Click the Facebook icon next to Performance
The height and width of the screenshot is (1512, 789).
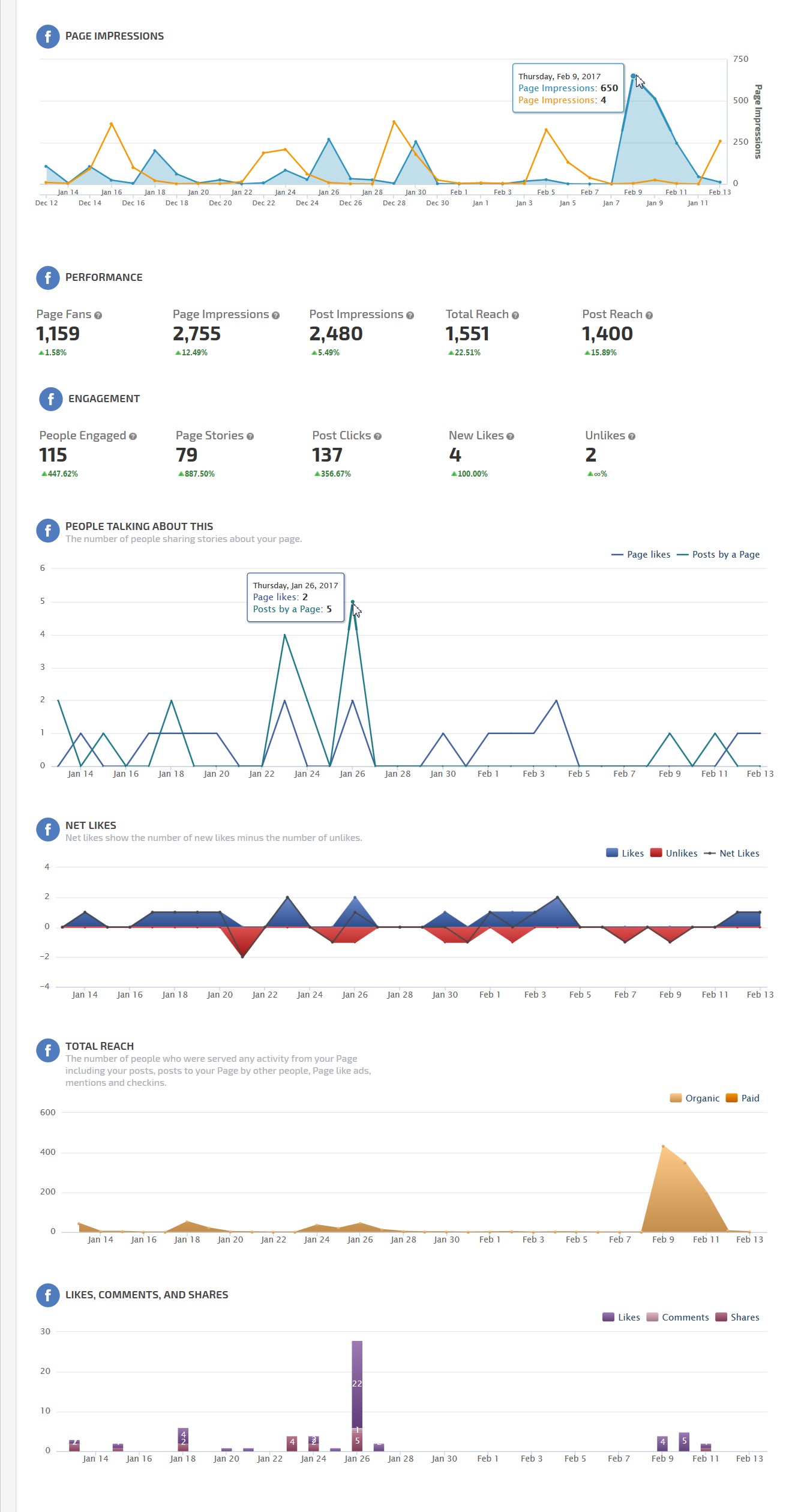[48, 278]
